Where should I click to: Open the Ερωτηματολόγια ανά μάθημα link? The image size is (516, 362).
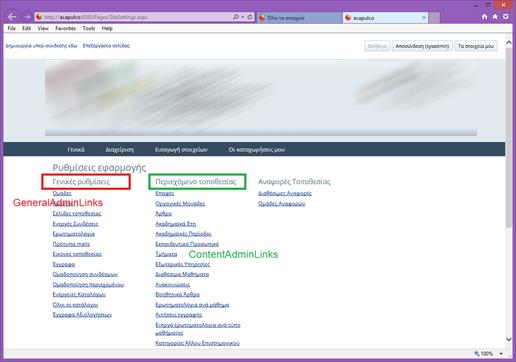[192, 305]
